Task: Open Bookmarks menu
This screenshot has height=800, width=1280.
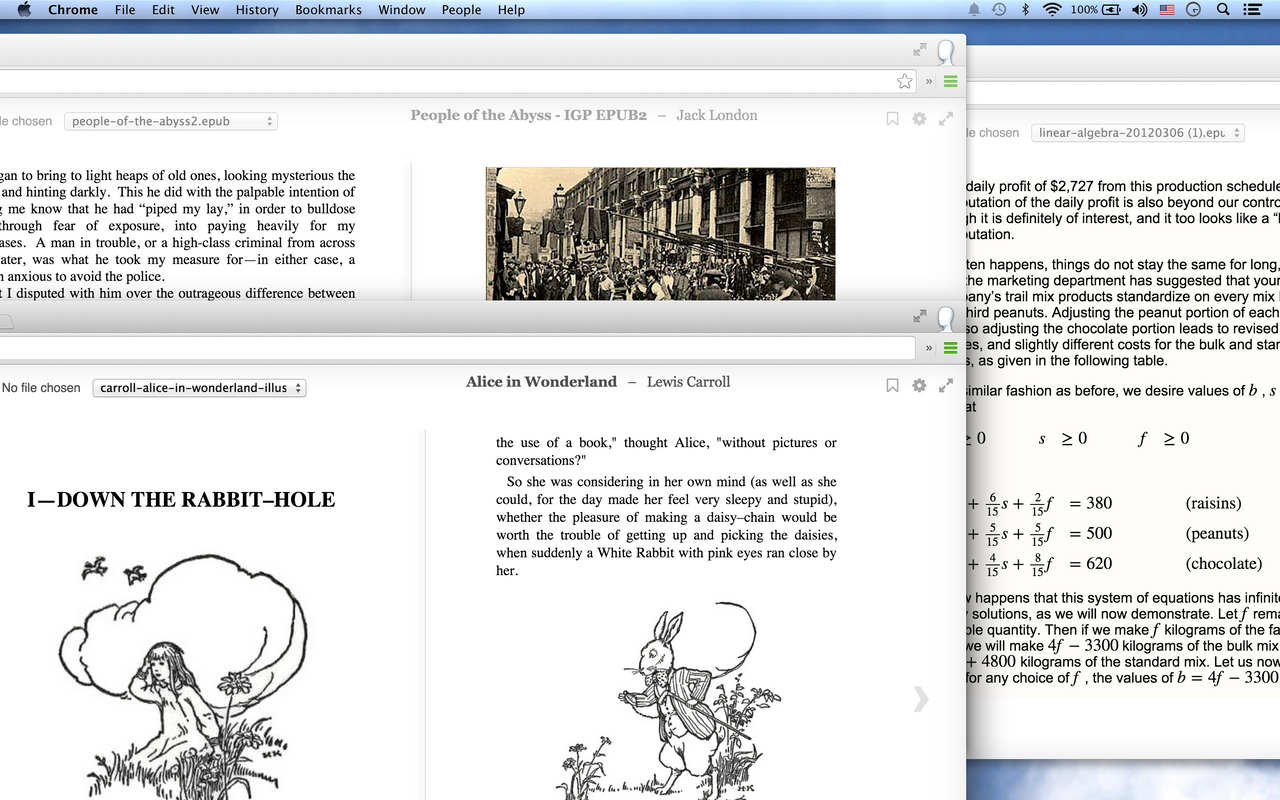Action: coord(329,9)
